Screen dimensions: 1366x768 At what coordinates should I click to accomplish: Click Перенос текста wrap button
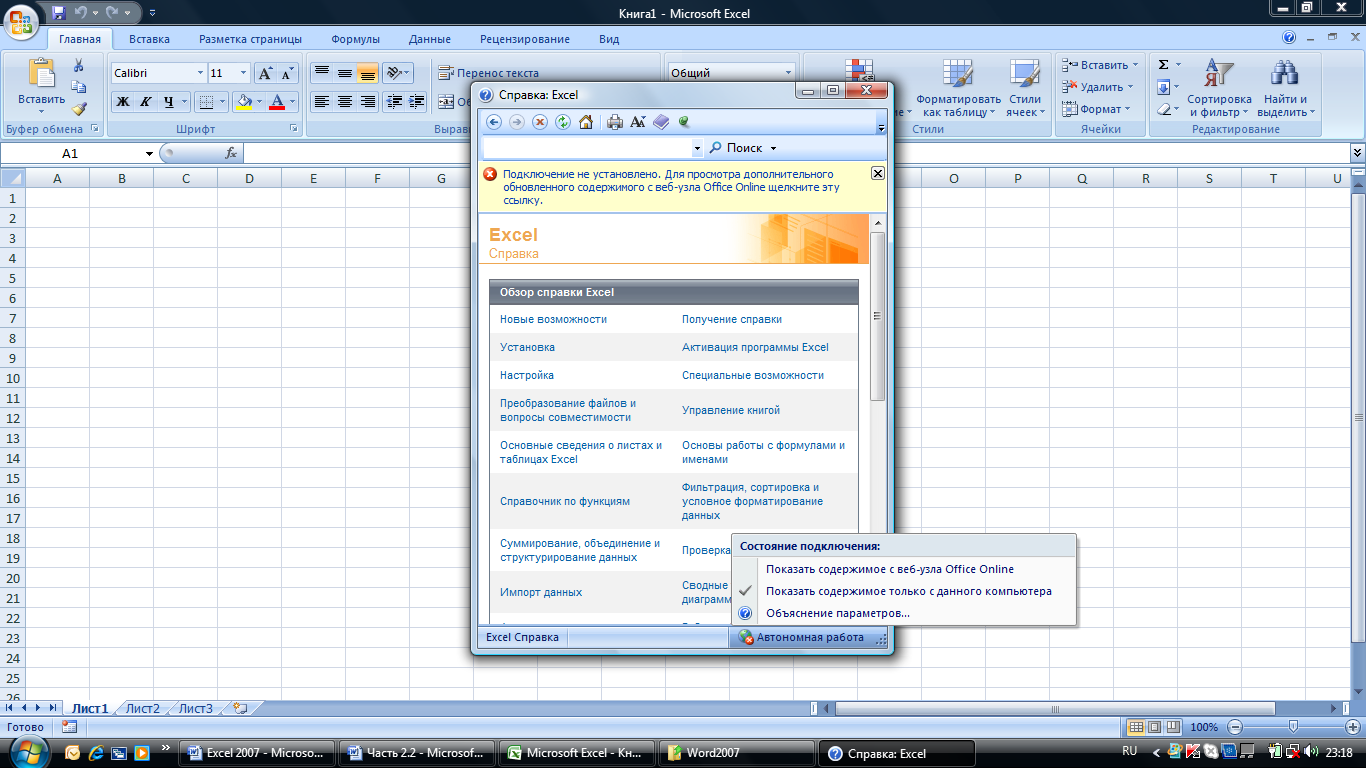(489, 73)
